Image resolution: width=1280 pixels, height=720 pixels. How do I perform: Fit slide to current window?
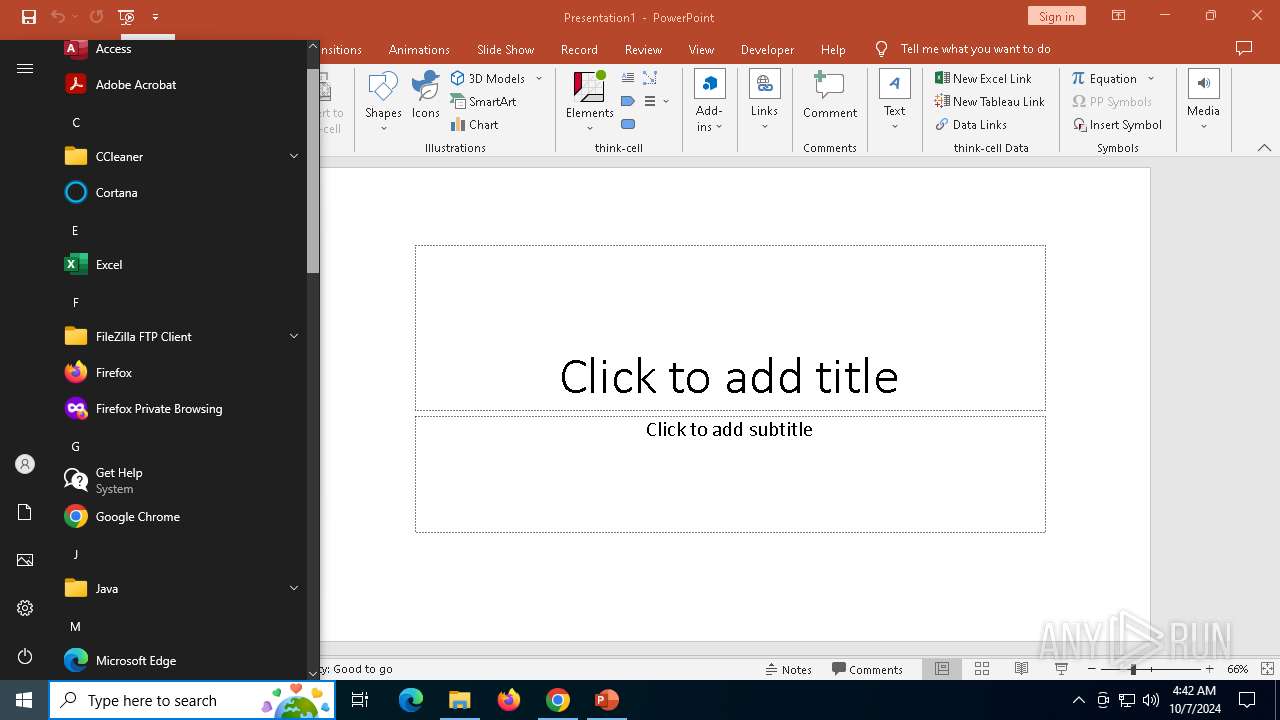point(1267,669)
